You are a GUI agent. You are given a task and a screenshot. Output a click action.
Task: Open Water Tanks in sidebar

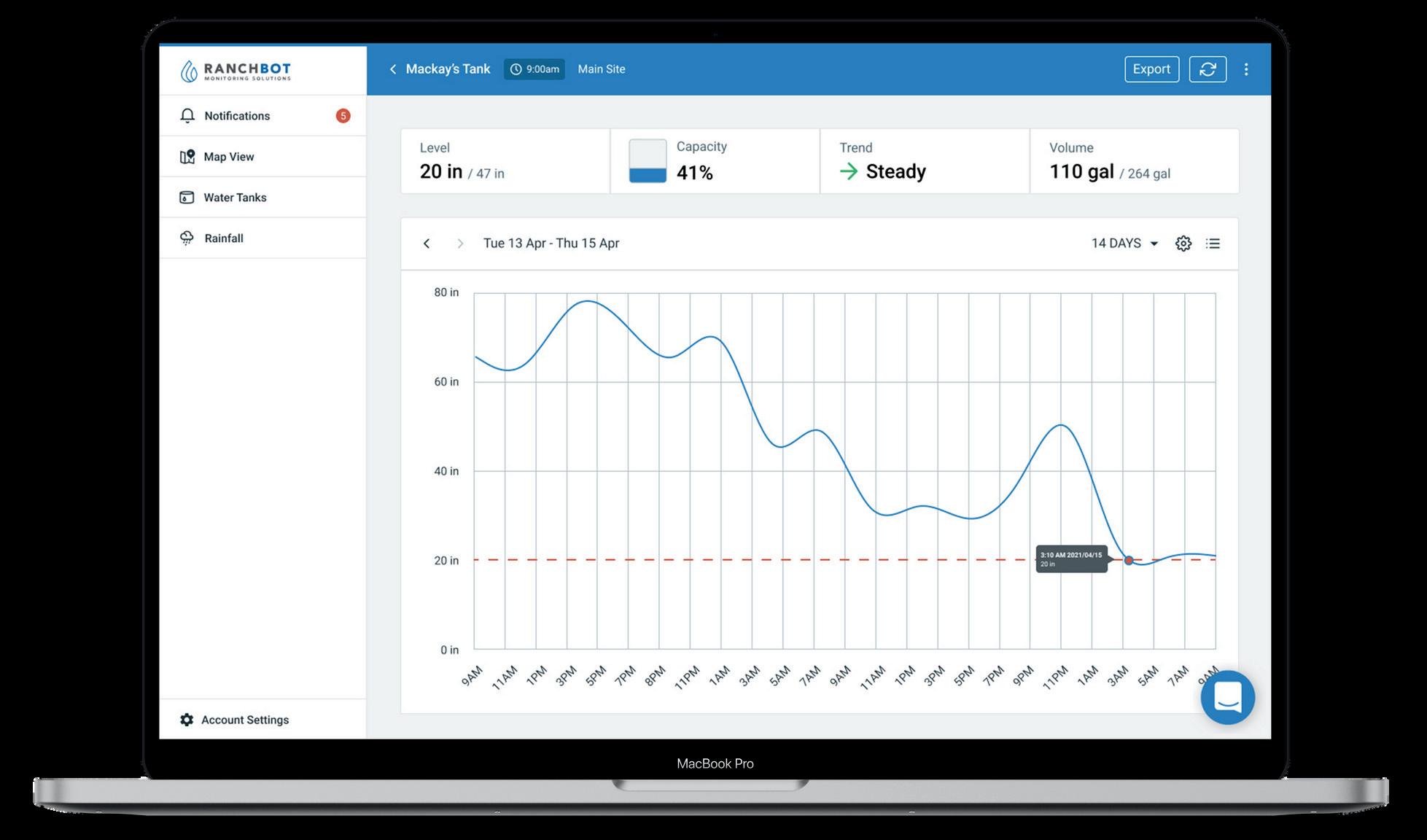pos(235,198)
